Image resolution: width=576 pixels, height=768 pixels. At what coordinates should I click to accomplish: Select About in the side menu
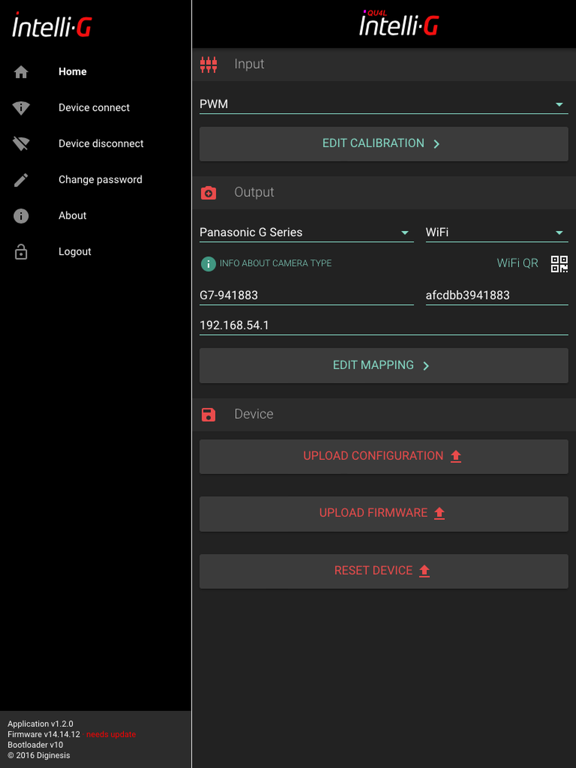pyautogui.click(x=72, y=216)
